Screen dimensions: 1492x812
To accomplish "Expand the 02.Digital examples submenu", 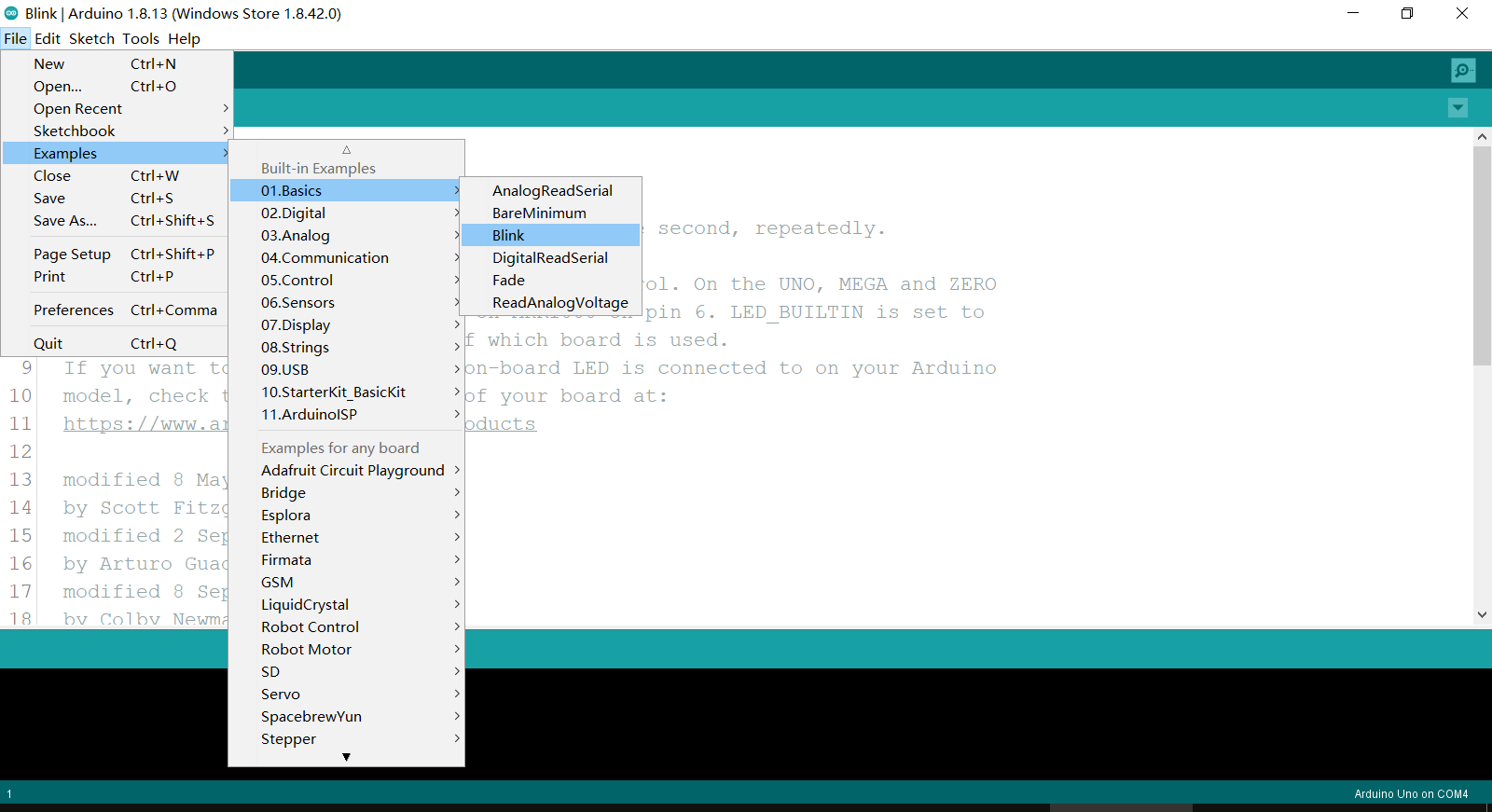I will click(346, 213).
